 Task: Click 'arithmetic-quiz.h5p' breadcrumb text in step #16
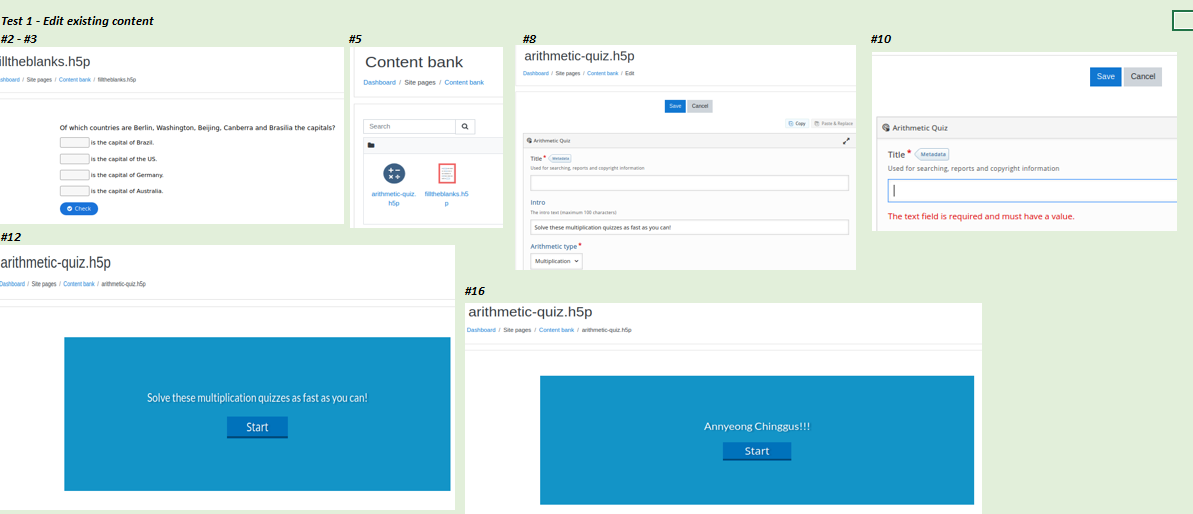(x=606, y=330)
